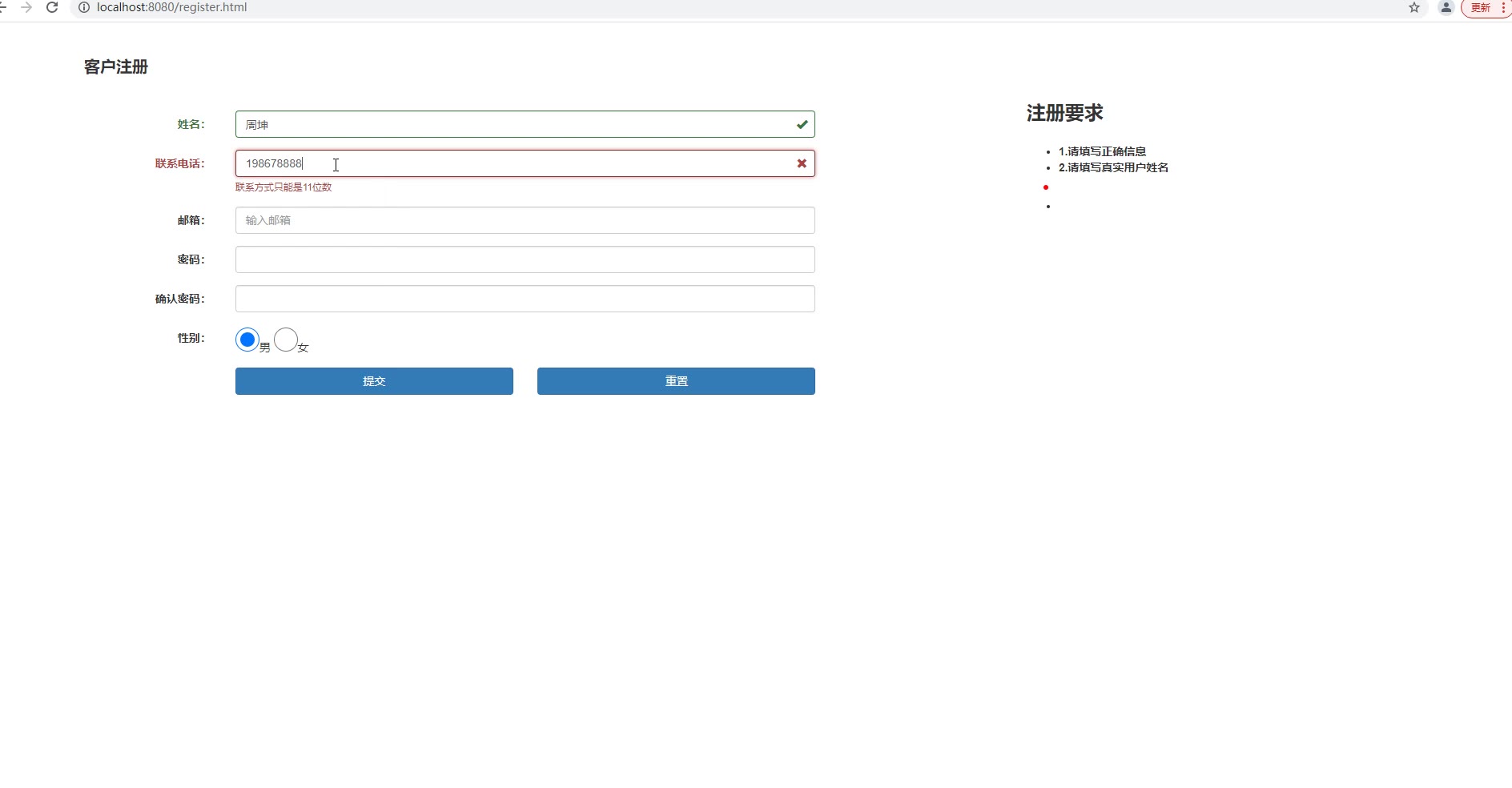The width and height of the screenshot is (1512, 788).
Task: Reload the page with the refresh icon
Action: pos(52,8)
